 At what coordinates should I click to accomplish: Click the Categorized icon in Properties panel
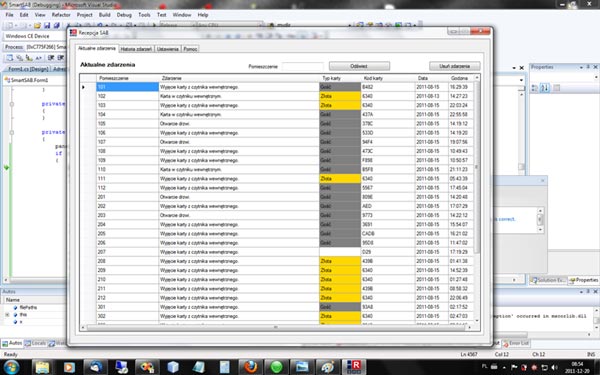pyautogui.click(x=535, y=88)
